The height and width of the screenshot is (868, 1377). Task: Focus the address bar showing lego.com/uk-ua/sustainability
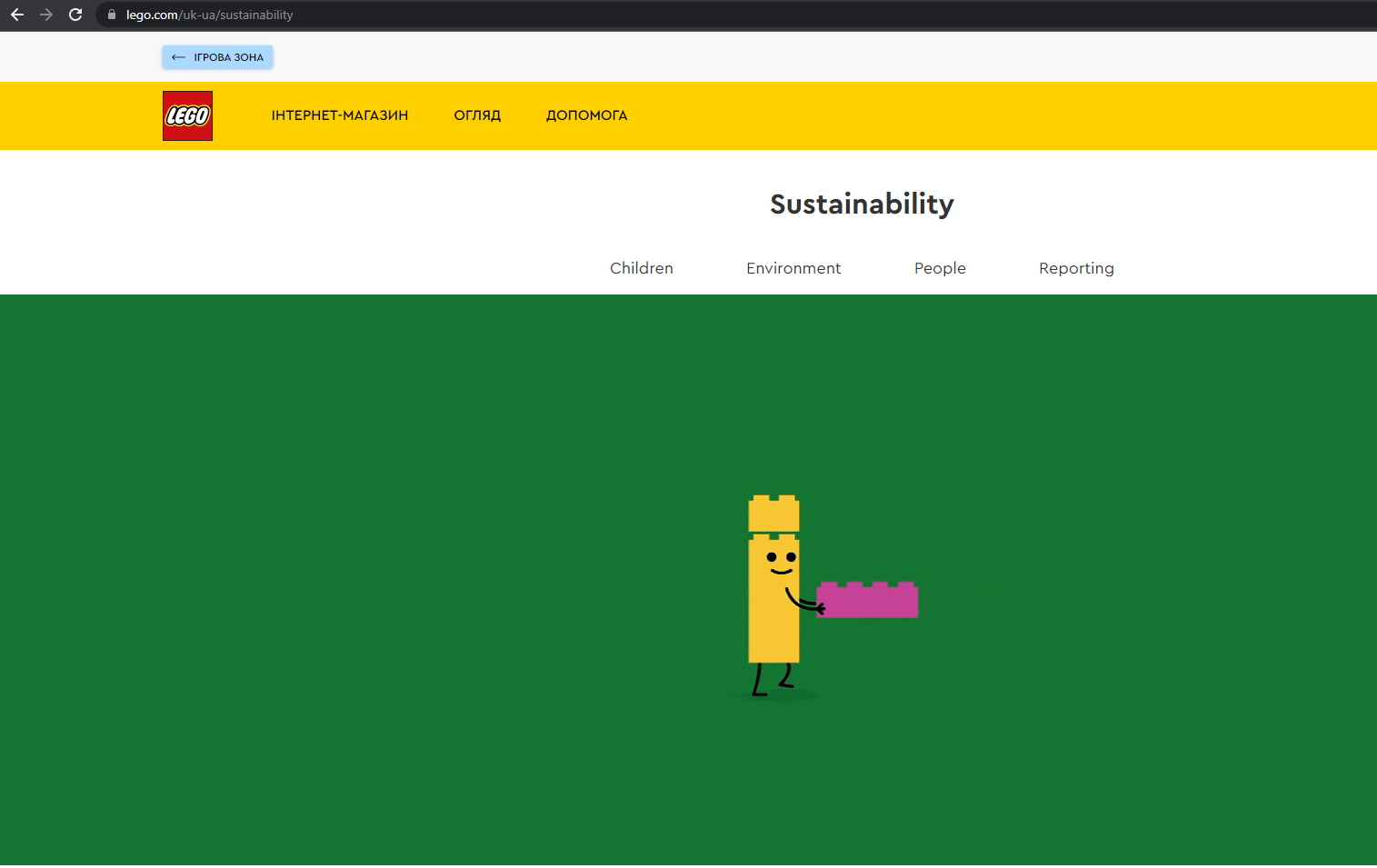(x=736, y=15)
